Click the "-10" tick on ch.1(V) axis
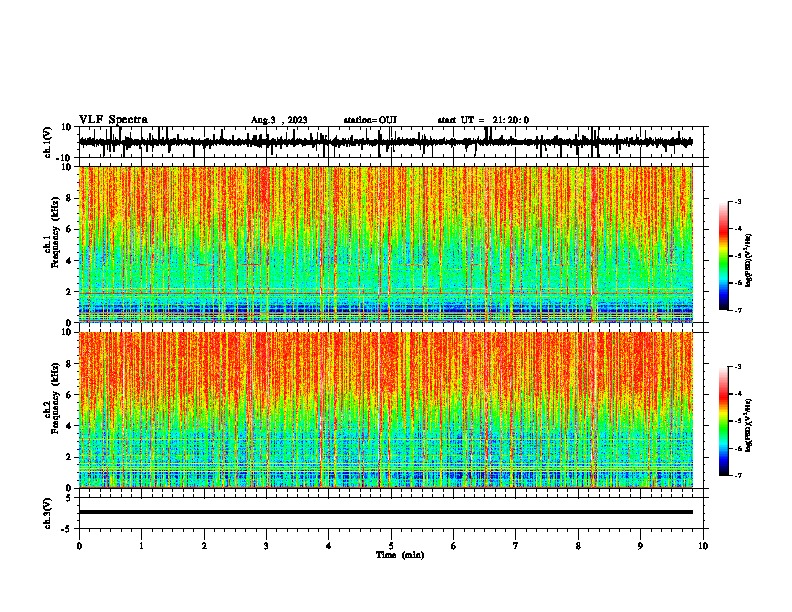The height and width of the screenshot is (612, 792). click(x=65, y=158)
